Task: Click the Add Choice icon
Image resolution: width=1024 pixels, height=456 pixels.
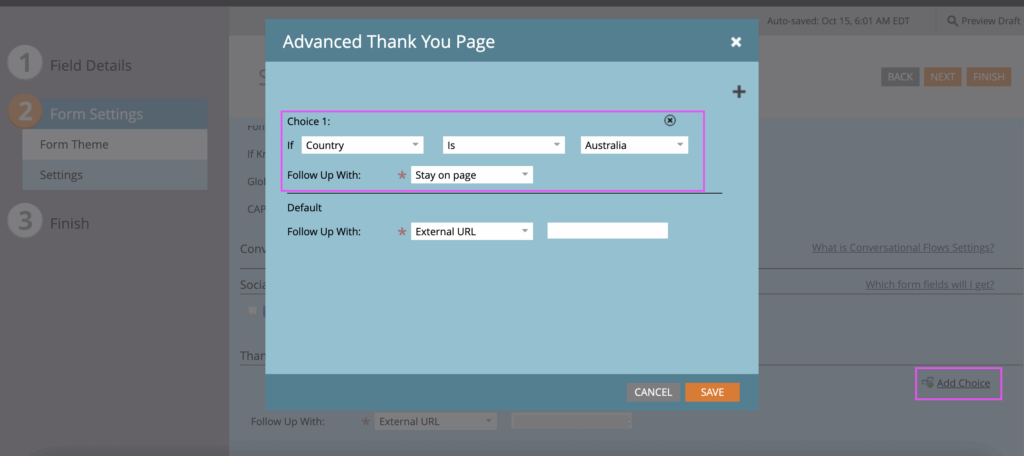Action: click(927, 383)
